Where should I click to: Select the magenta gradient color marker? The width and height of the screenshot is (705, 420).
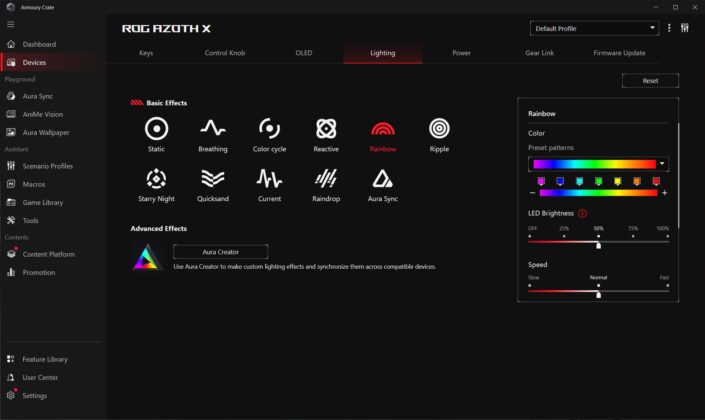(541, 181)
